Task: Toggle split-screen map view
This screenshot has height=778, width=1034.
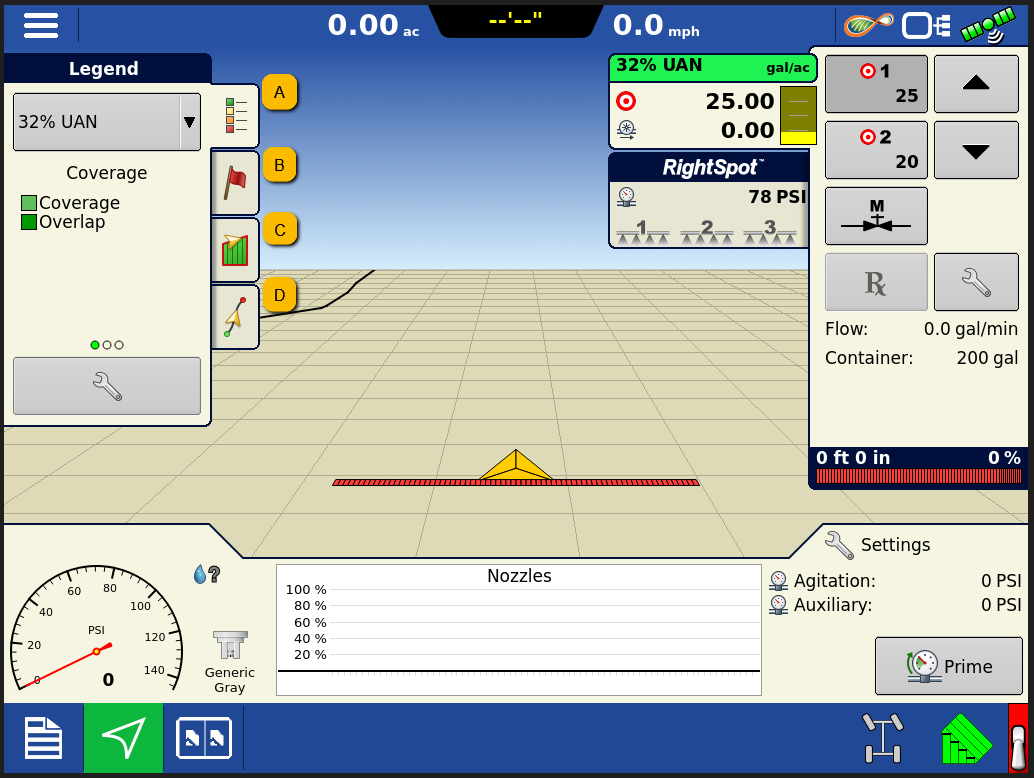Action: (x=203, y=738)
